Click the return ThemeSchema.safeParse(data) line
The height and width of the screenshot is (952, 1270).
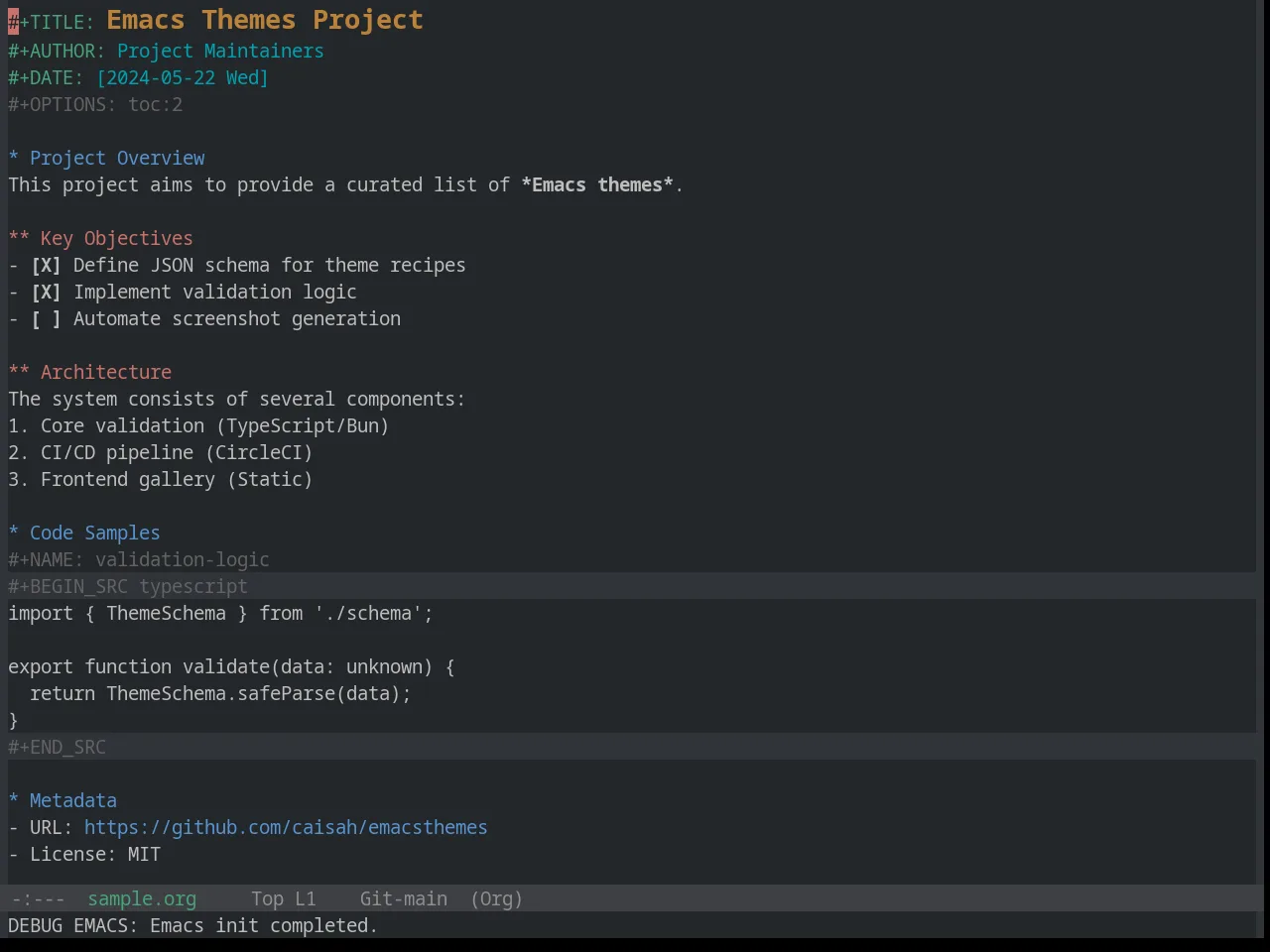tap(220, 694)
